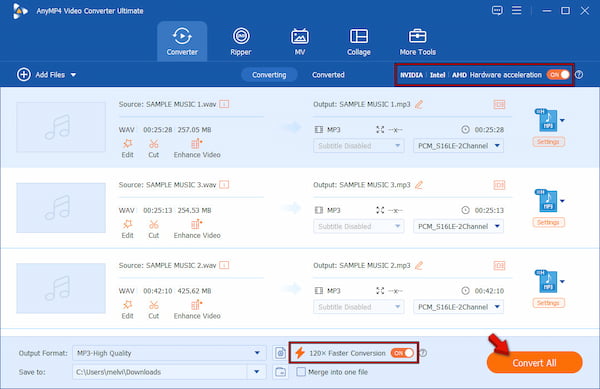Show the Converted list tab
This screenshot has width=600, height=389.
328,75
